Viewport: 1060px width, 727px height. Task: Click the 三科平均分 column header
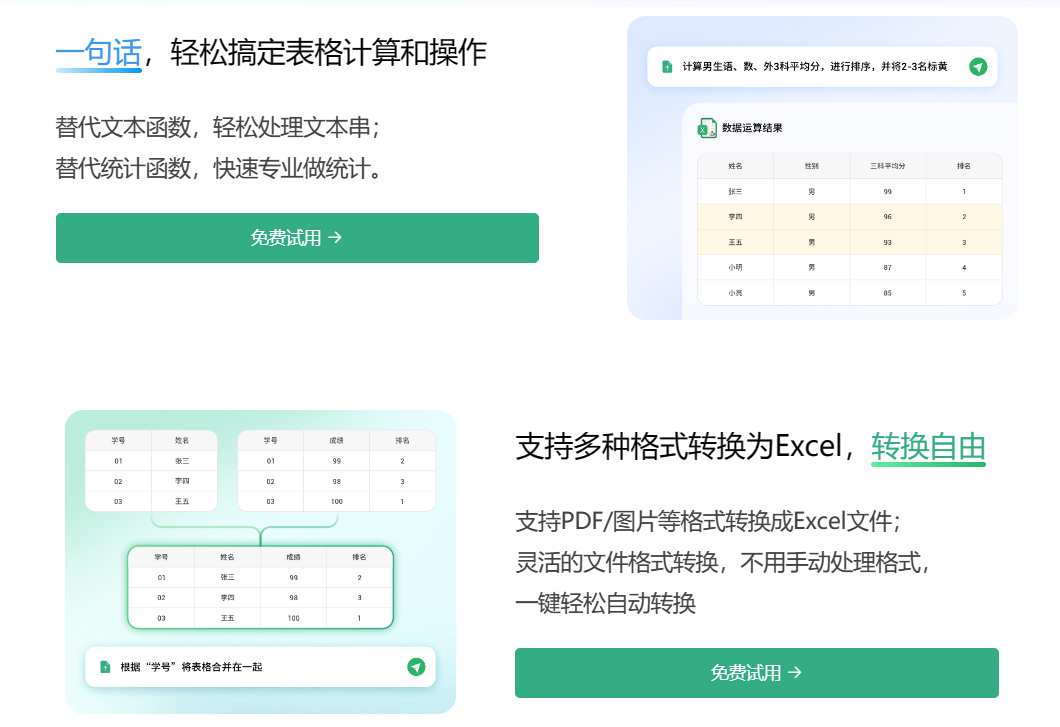pyautogui.click(x=888, y=166)
